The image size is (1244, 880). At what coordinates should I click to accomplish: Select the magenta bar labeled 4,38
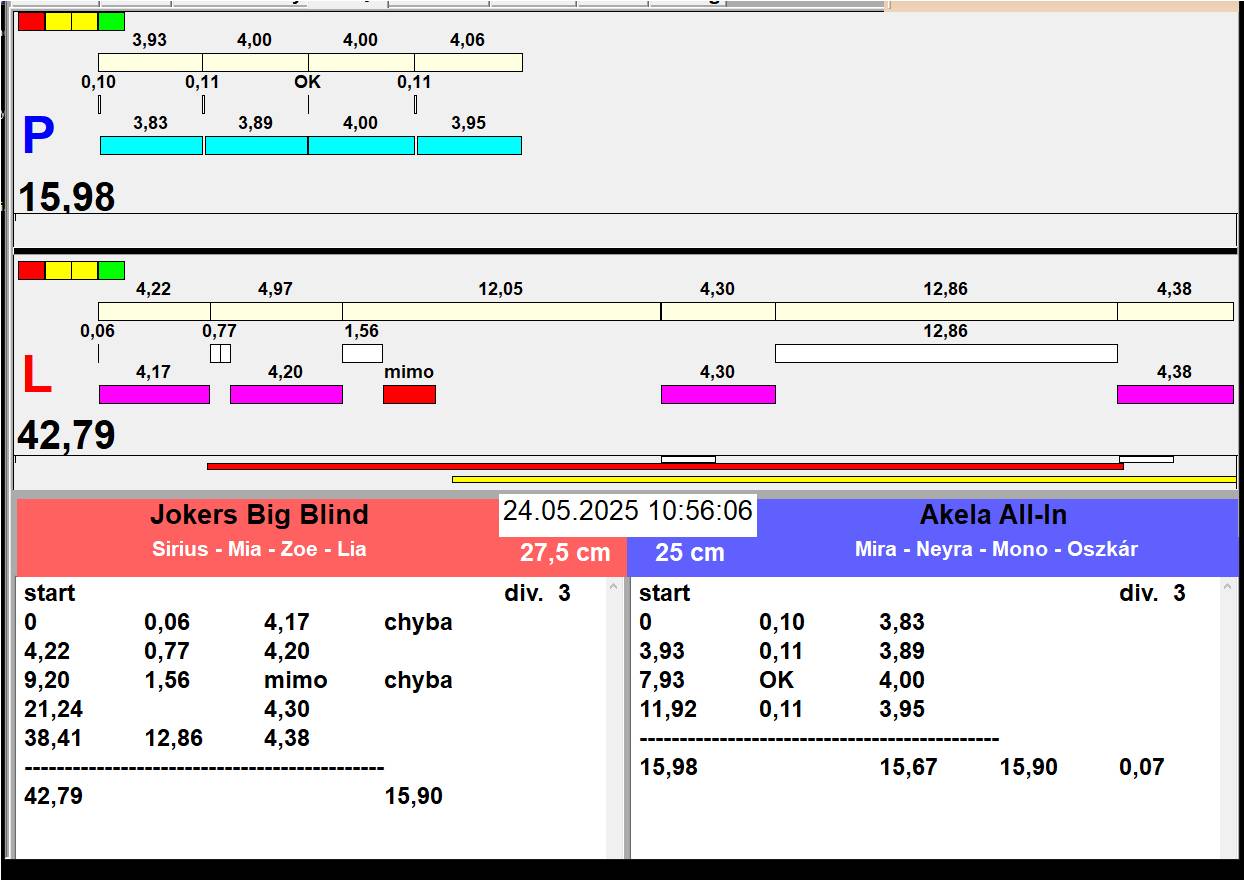point(1175,394)
